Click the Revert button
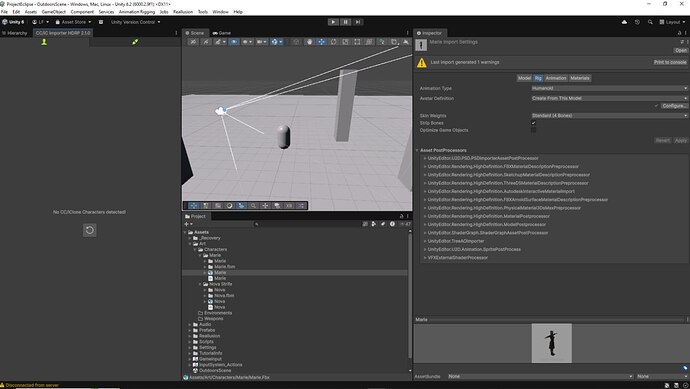The height and width of the screenshot is (389, 690). click(x=663, y=141)
